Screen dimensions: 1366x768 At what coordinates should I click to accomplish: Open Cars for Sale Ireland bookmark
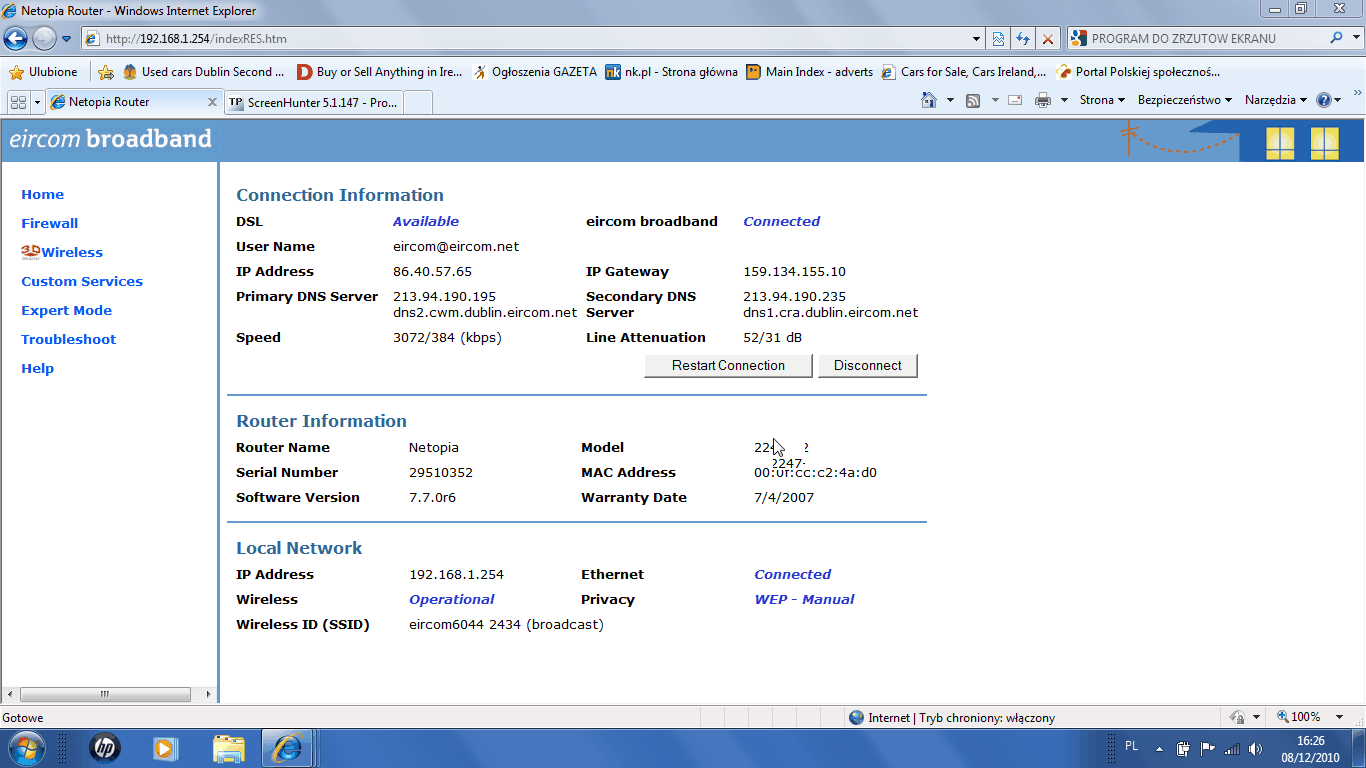coord(964,72)
